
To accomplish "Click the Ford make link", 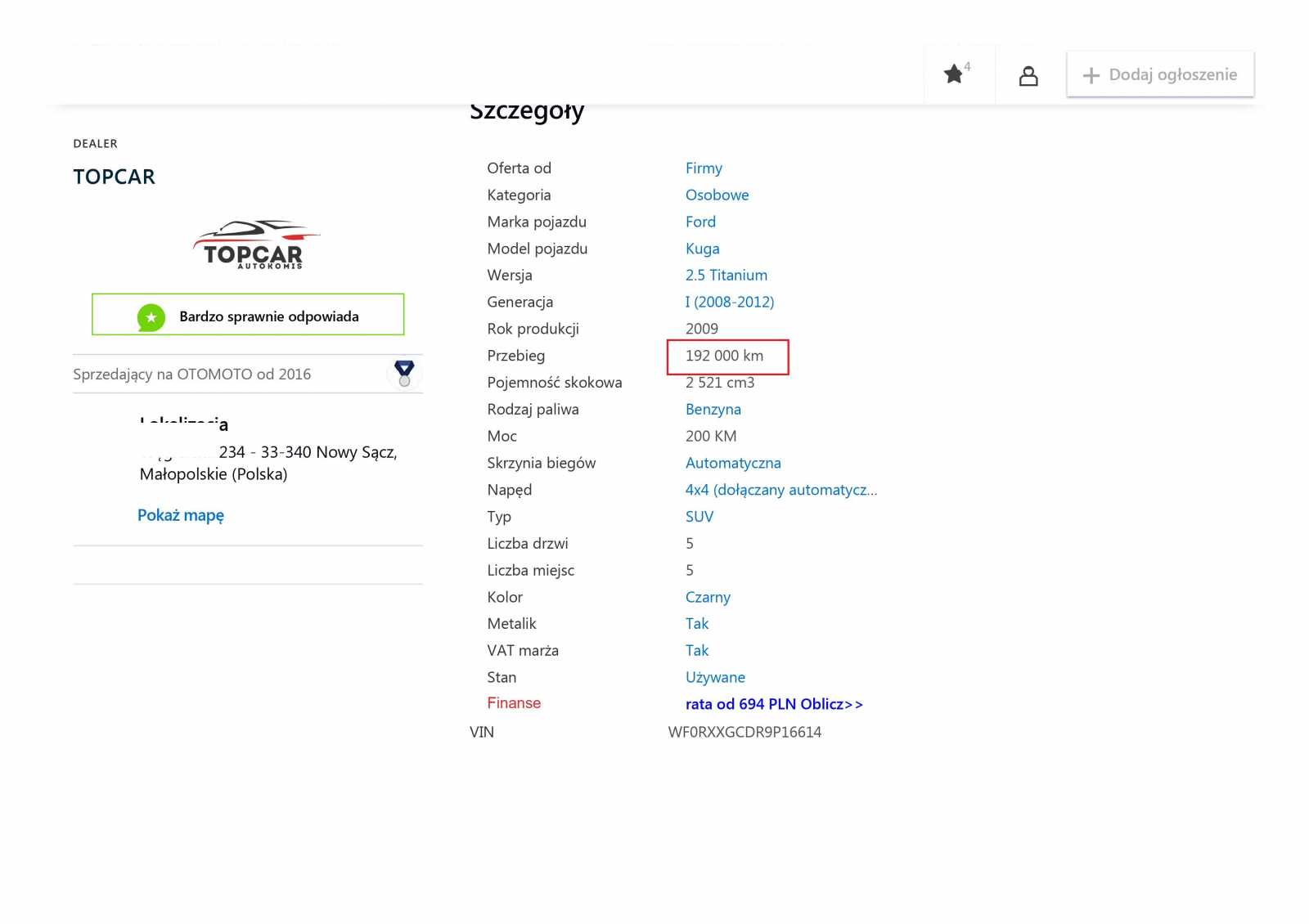I will point(700,222).
